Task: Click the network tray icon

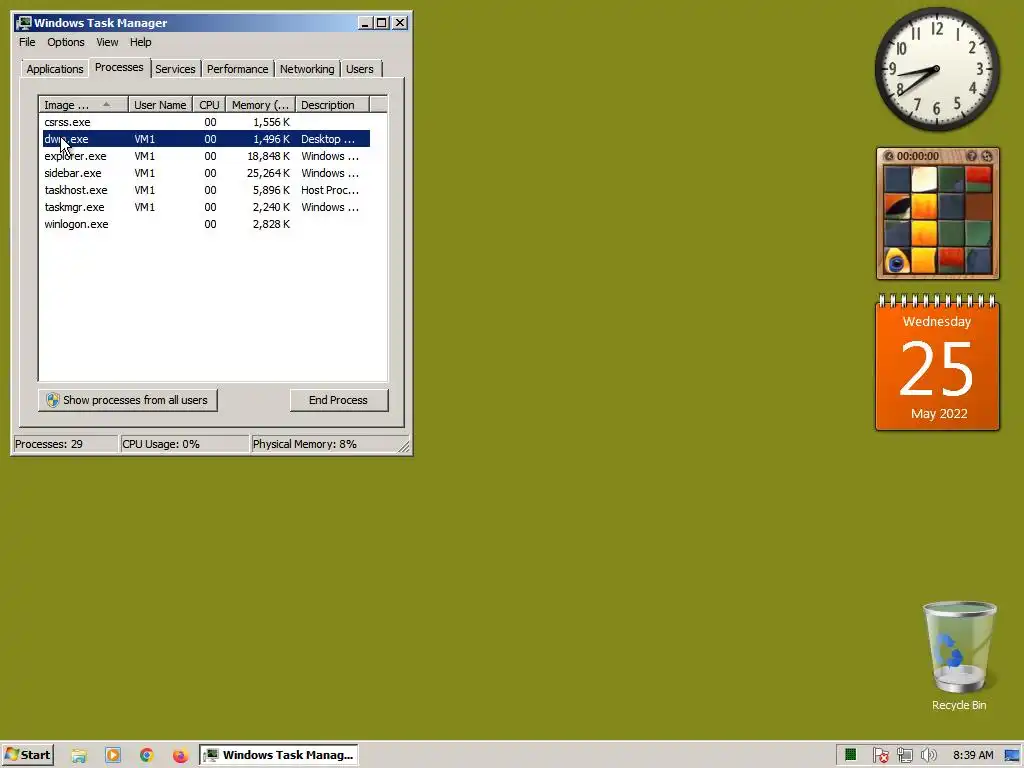Action: (904, 756)
